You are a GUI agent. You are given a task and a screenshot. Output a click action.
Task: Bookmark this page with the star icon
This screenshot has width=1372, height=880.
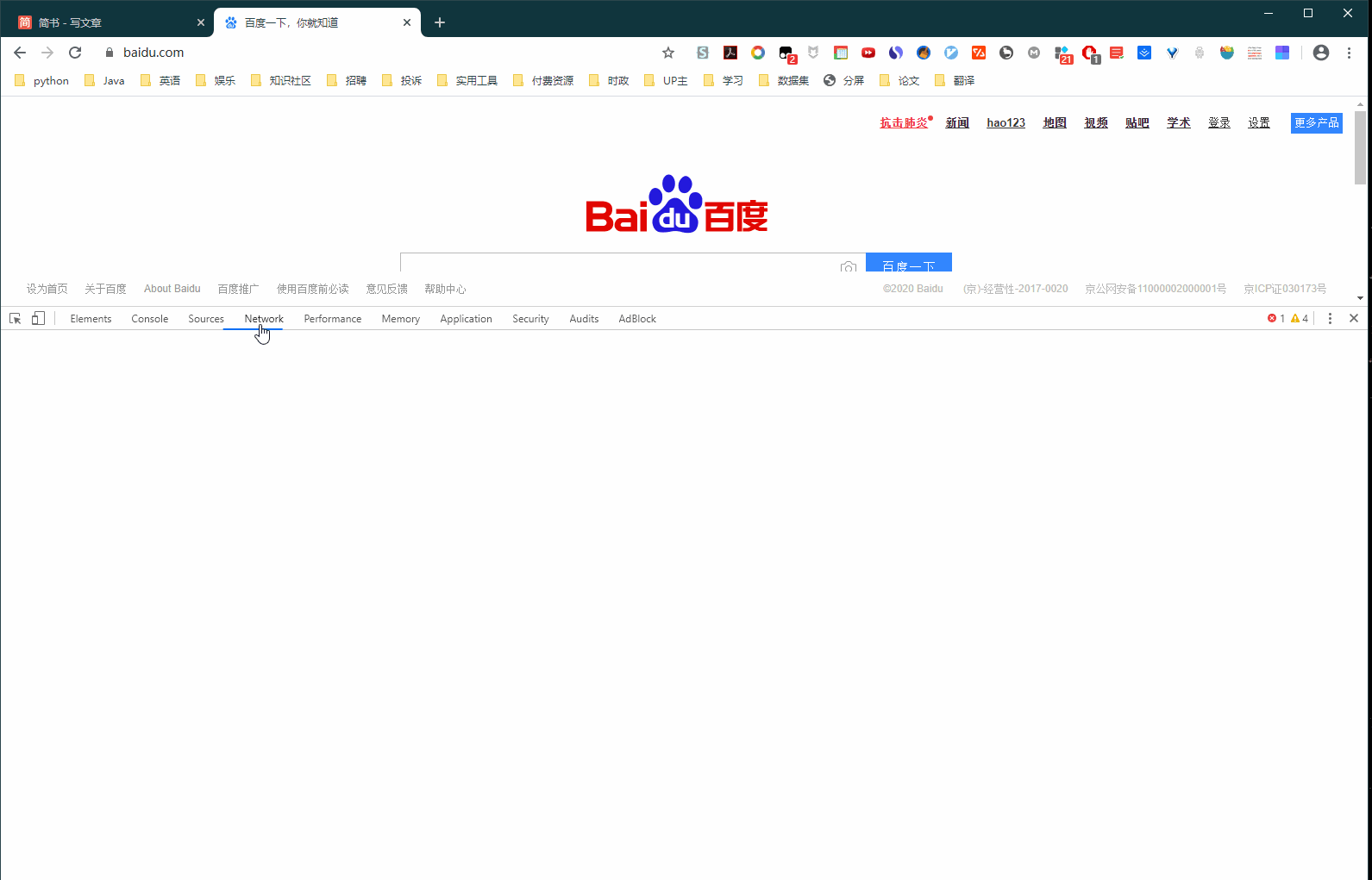point(668,53)
